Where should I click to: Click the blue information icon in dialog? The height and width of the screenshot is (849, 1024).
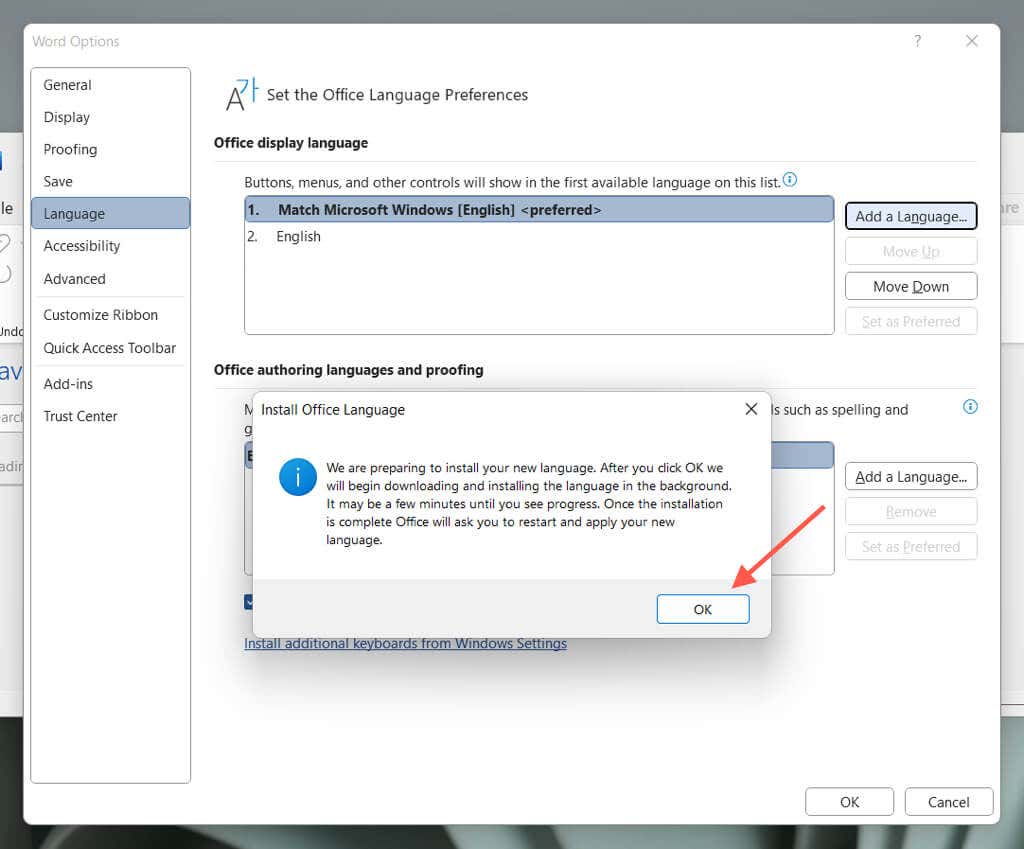298,478
